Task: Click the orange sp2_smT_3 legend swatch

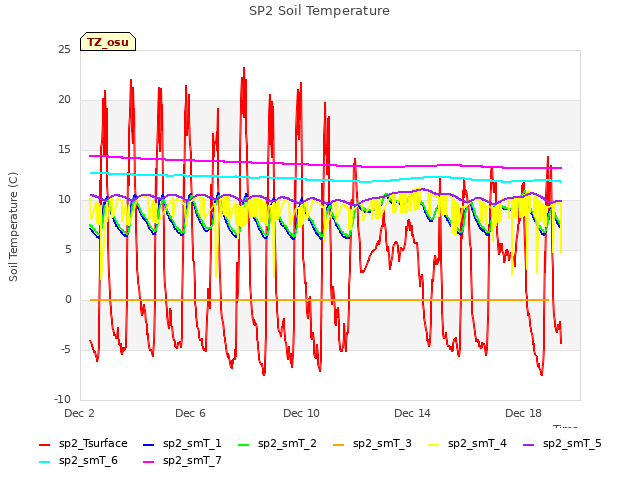Action: pyautogui.click(x=339, y=444)
